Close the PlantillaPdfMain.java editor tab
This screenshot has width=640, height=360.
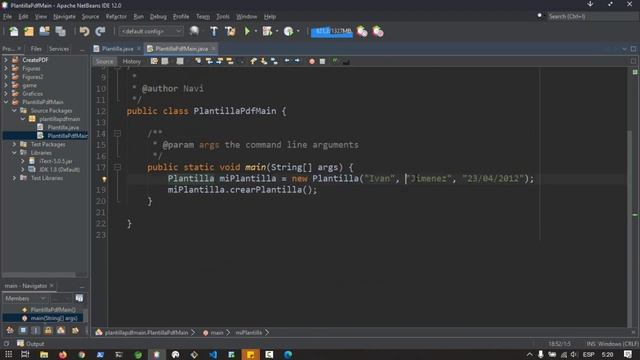213,49
